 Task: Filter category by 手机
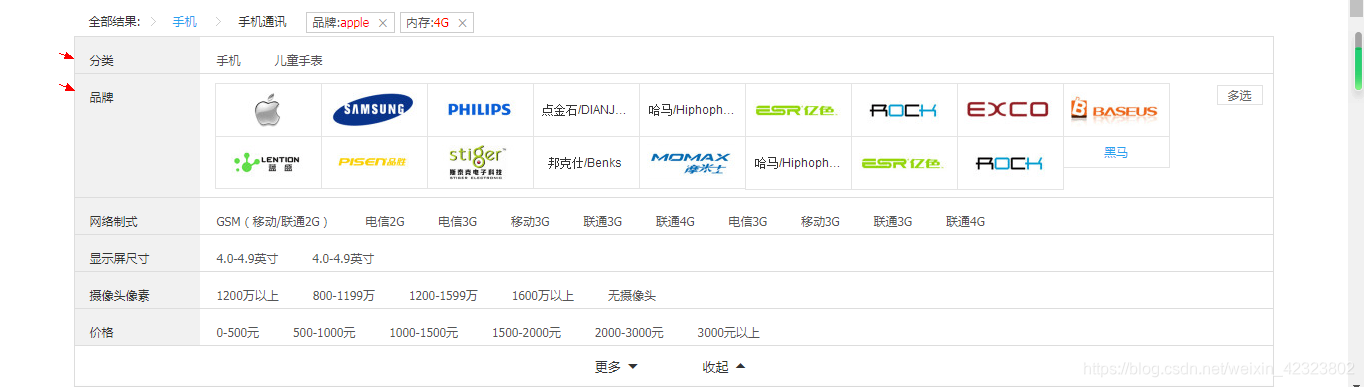228,61
